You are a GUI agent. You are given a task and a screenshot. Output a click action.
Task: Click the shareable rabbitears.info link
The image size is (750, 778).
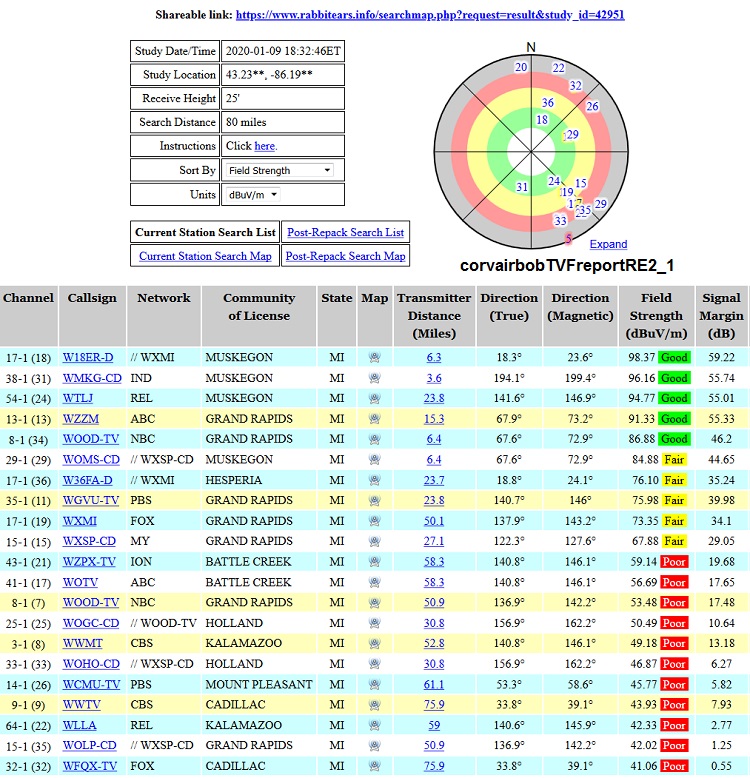pos(430,16)
